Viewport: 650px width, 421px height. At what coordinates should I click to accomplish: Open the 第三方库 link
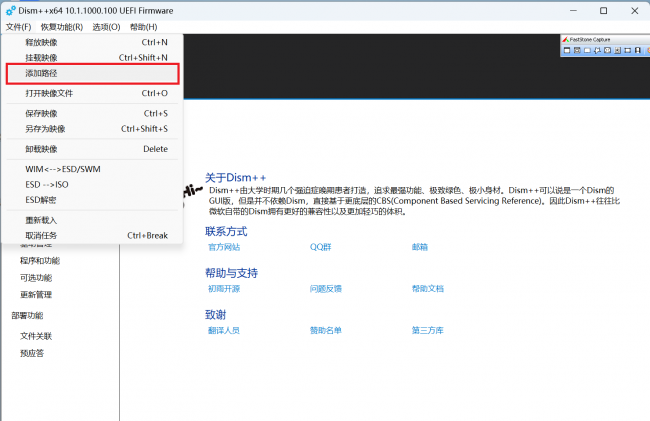pos(427,330)
